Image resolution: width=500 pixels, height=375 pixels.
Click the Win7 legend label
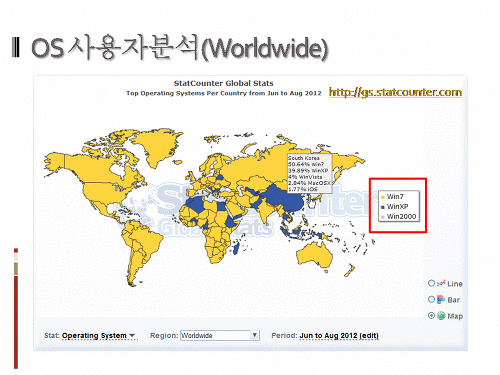(x=395, y=197)
